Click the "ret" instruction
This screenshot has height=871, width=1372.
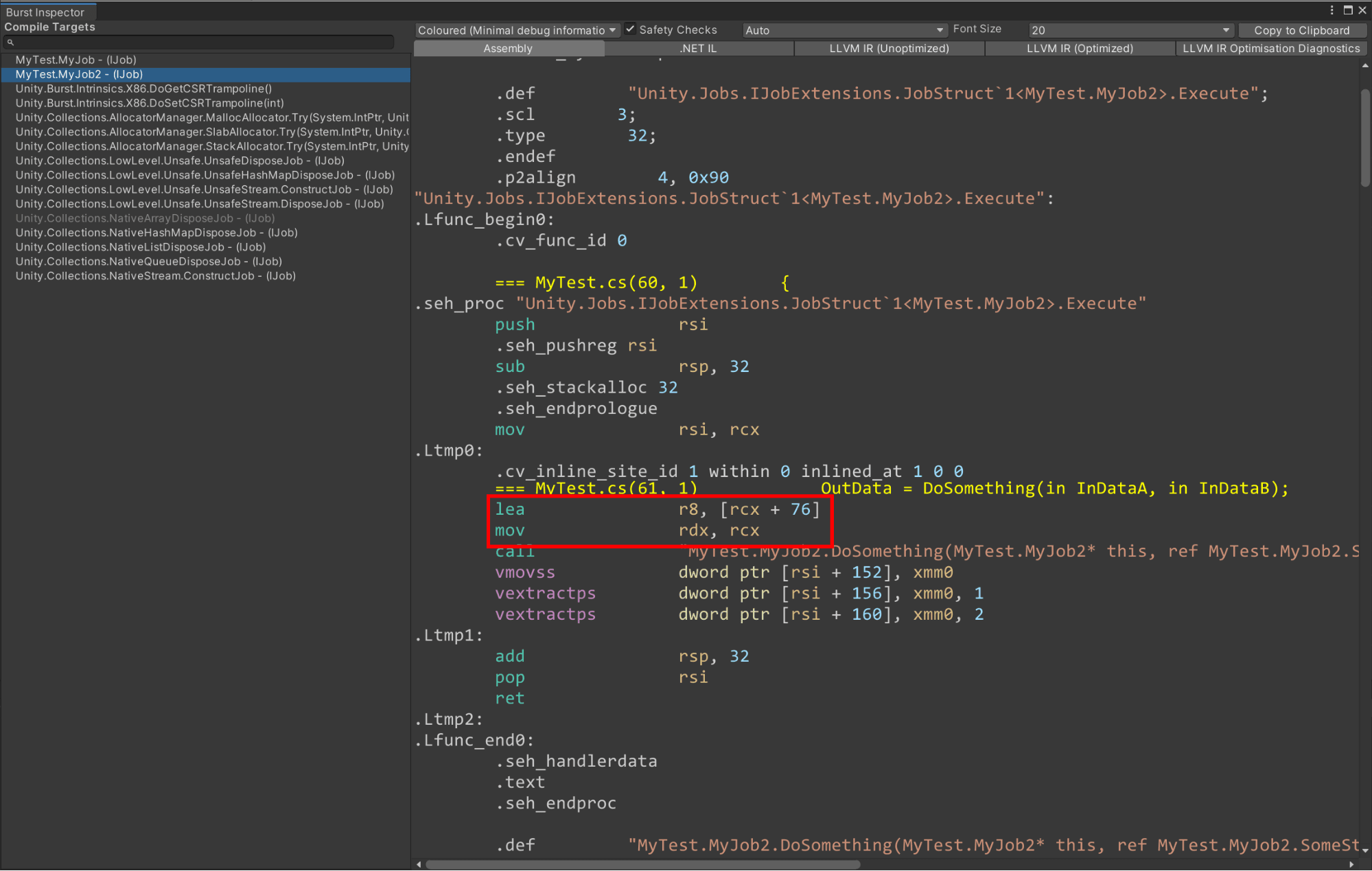[x=510, y=698]
